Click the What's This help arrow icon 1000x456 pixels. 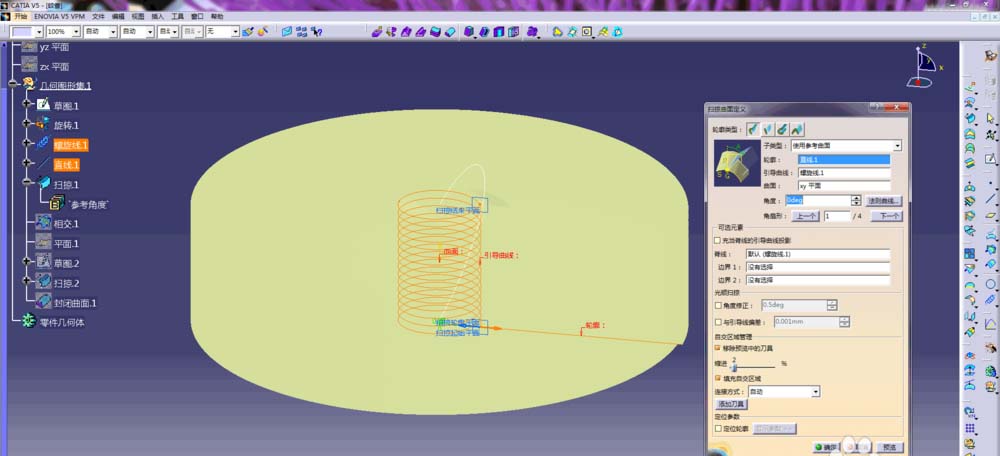(316, 31)
